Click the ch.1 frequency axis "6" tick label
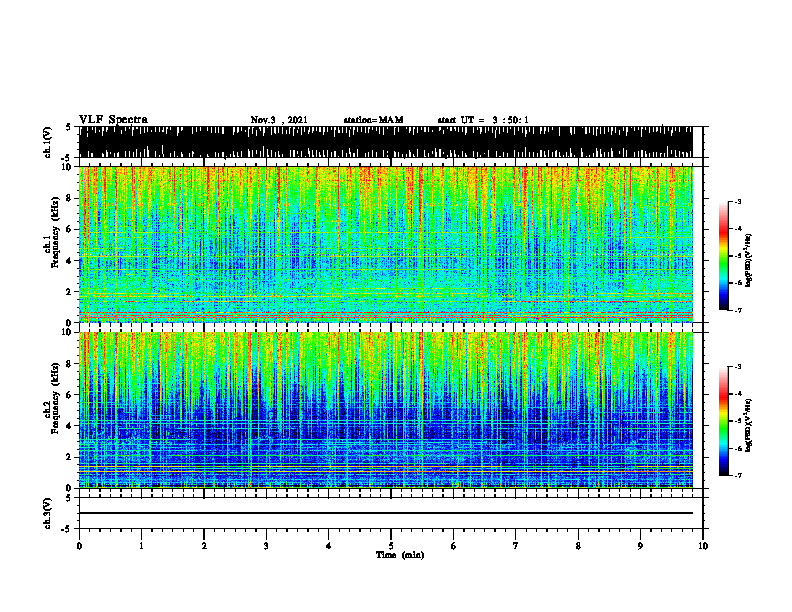 click(x=70, y=230)
